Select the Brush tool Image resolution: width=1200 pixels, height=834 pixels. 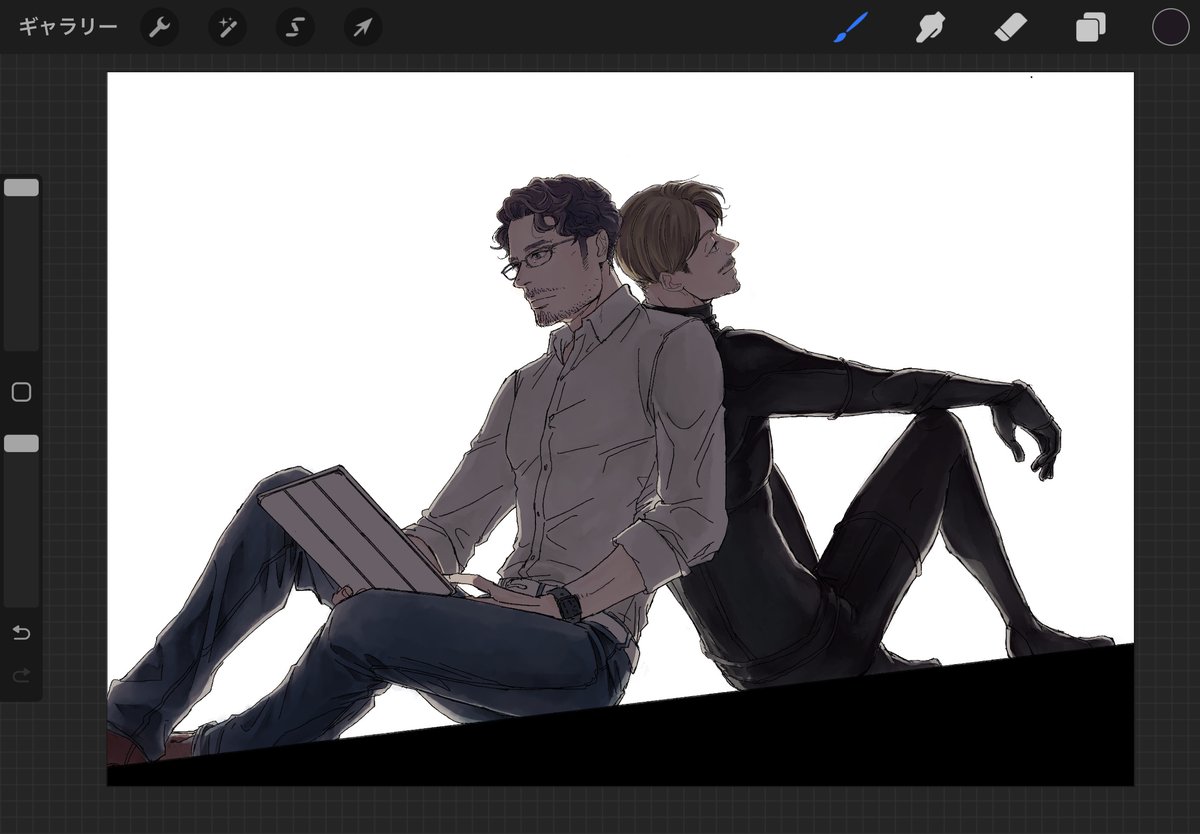click(851, 27)
